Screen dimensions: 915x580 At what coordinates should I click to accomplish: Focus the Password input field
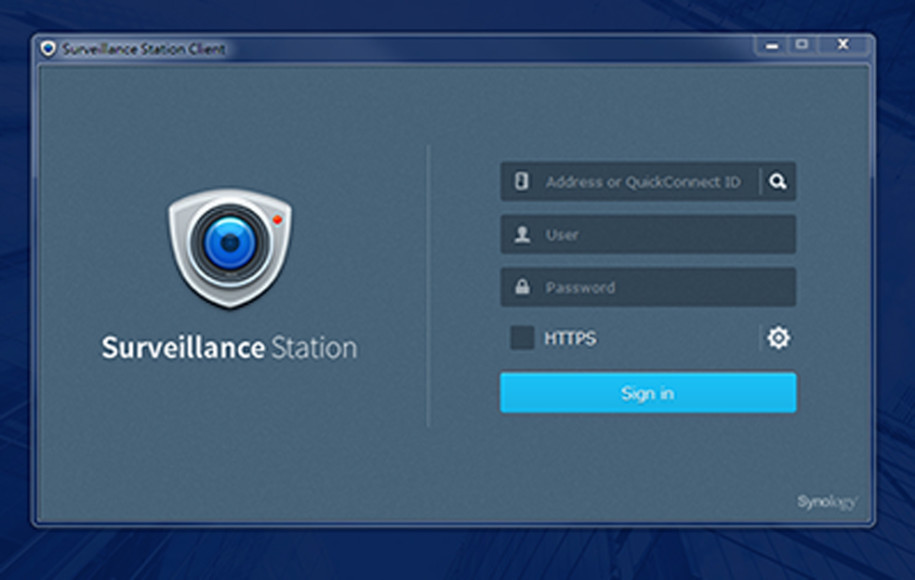click(648, 287)
